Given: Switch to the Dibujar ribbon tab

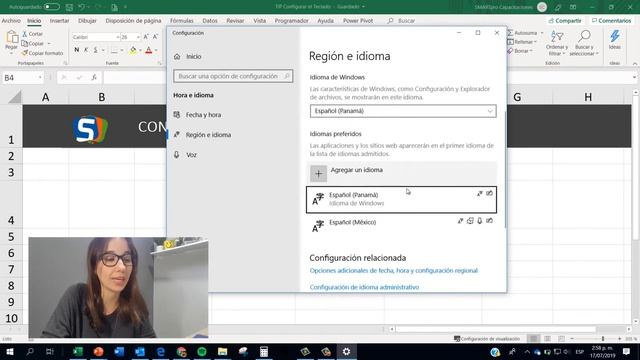Looking at the screenshot, I should click(87, 20).
